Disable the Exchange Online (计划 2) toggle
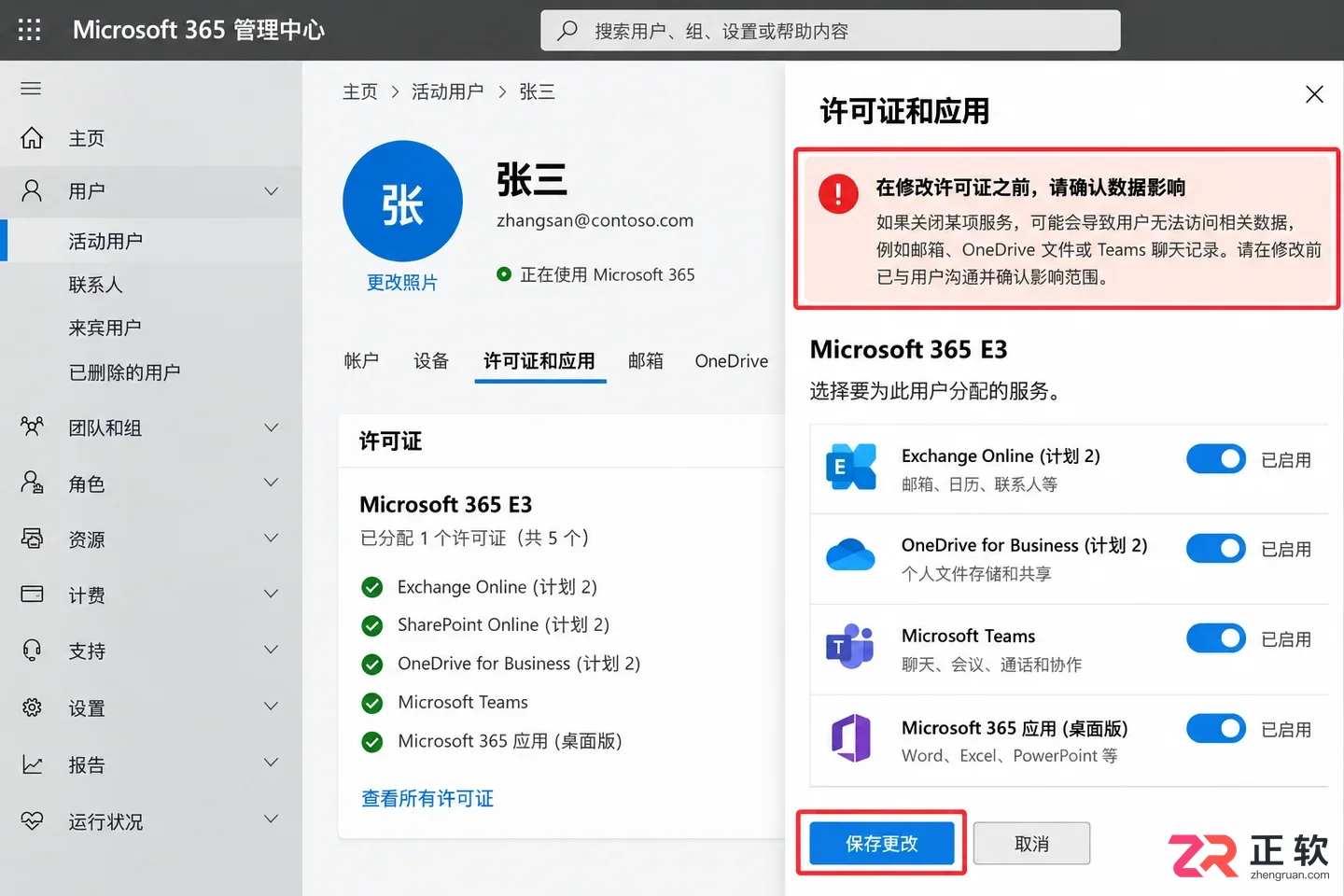 tap(1215, 459)
